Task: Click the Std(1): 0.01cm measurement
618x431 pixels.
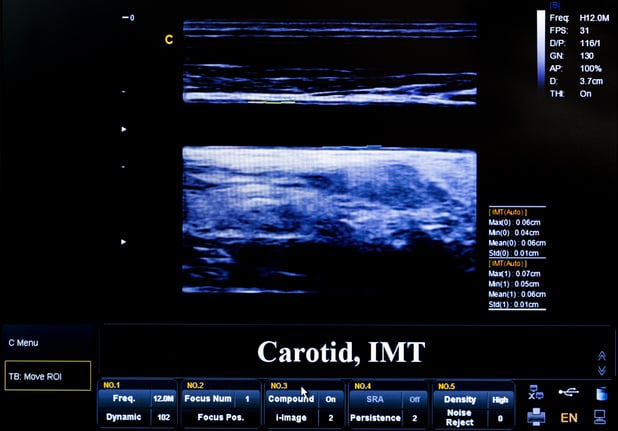Action: [514, 305]
